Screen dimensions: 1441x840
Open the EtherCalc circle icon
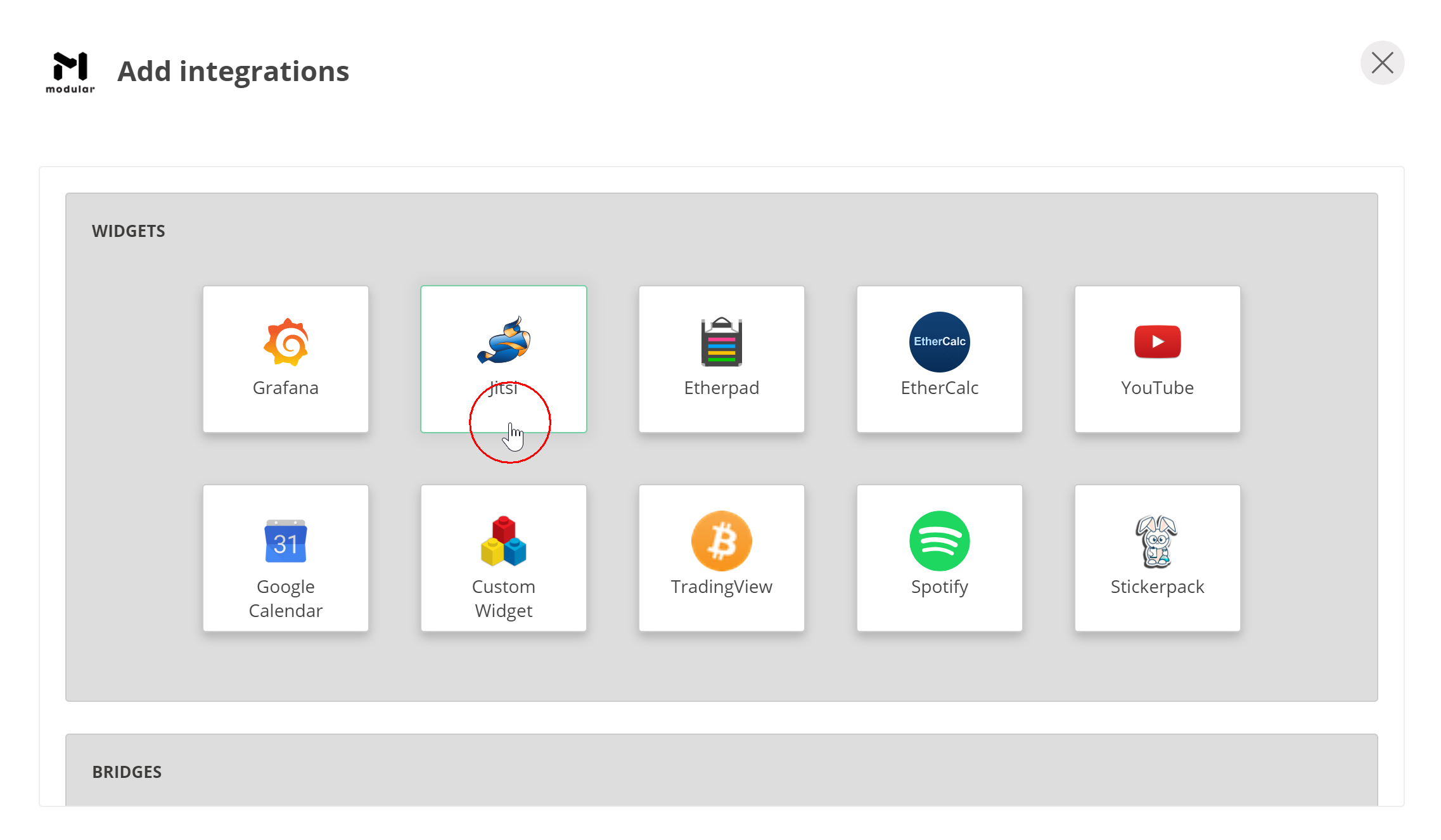point(939,342)
